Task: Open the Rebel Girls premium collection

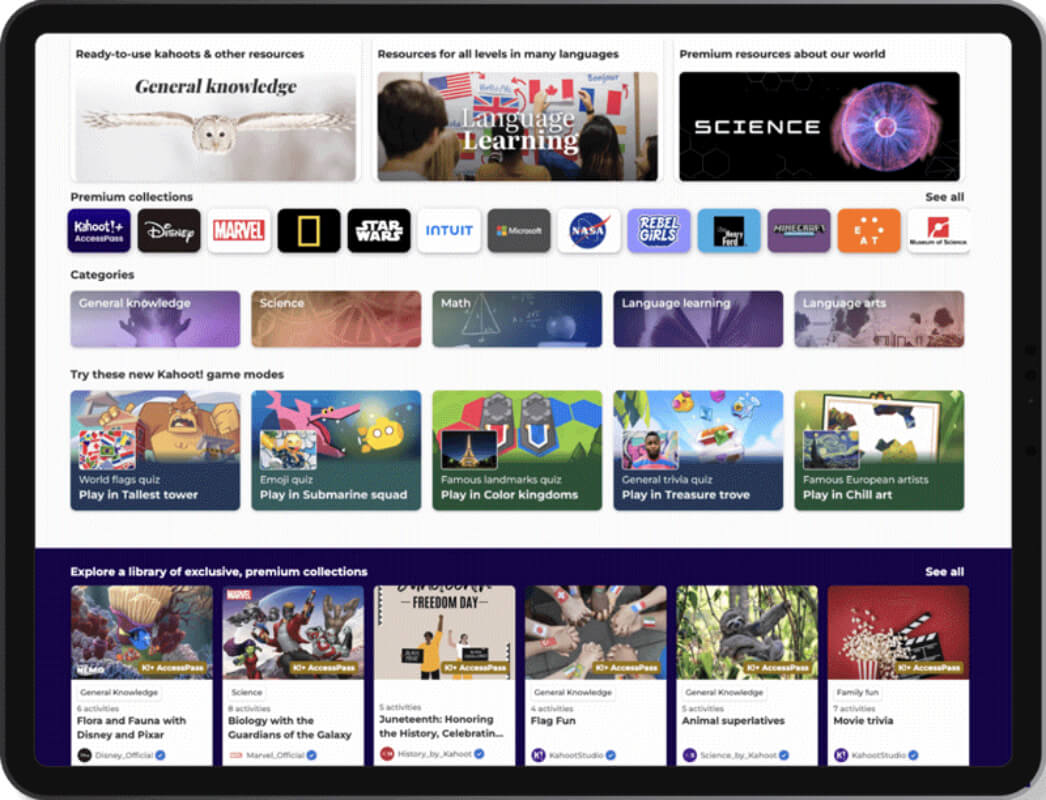Action: (x=659, y=231)
